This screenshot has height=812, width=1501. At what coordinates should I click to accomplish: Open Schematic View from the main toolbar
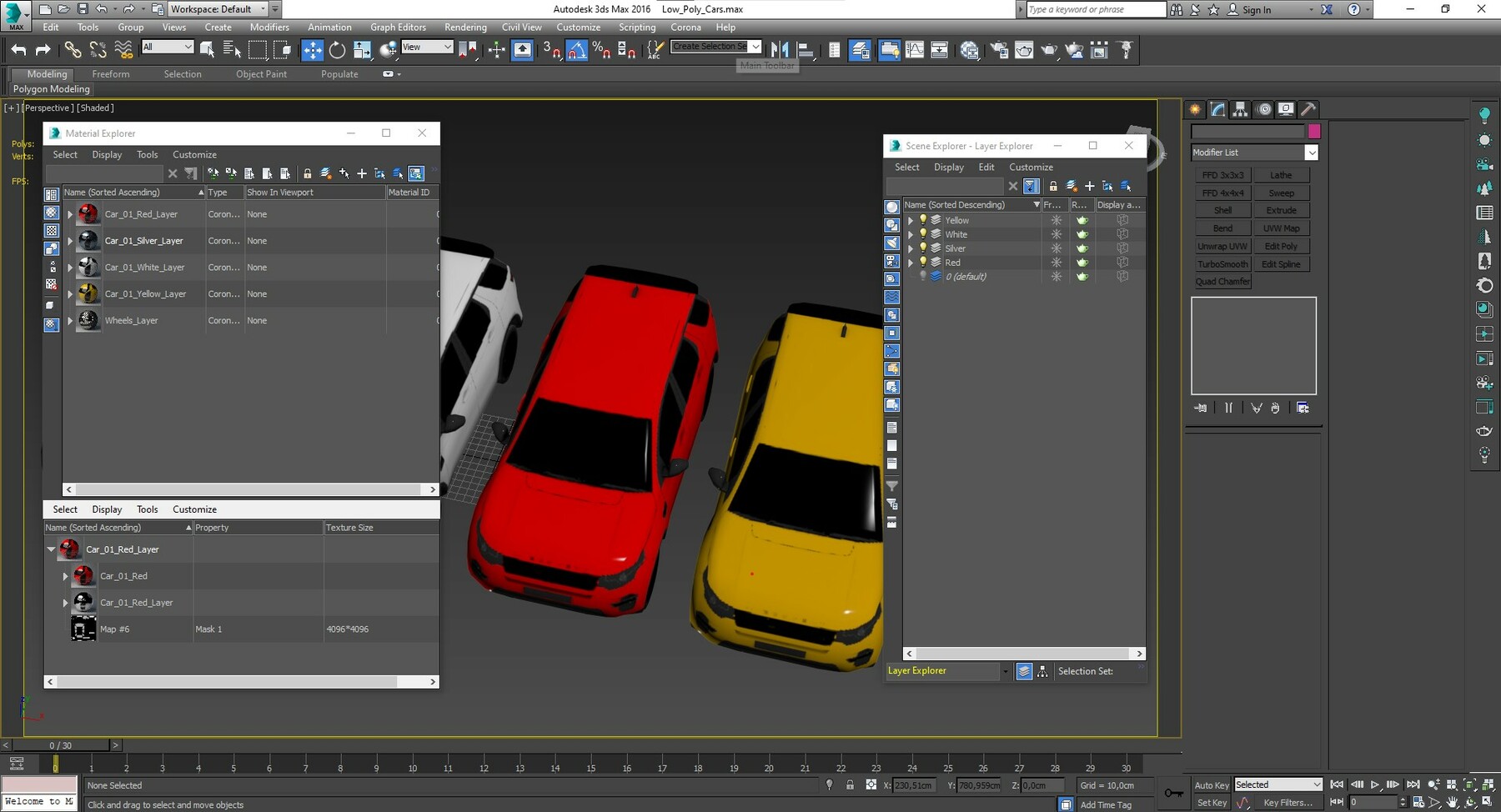pyautogui.click(x=940, y=50)
